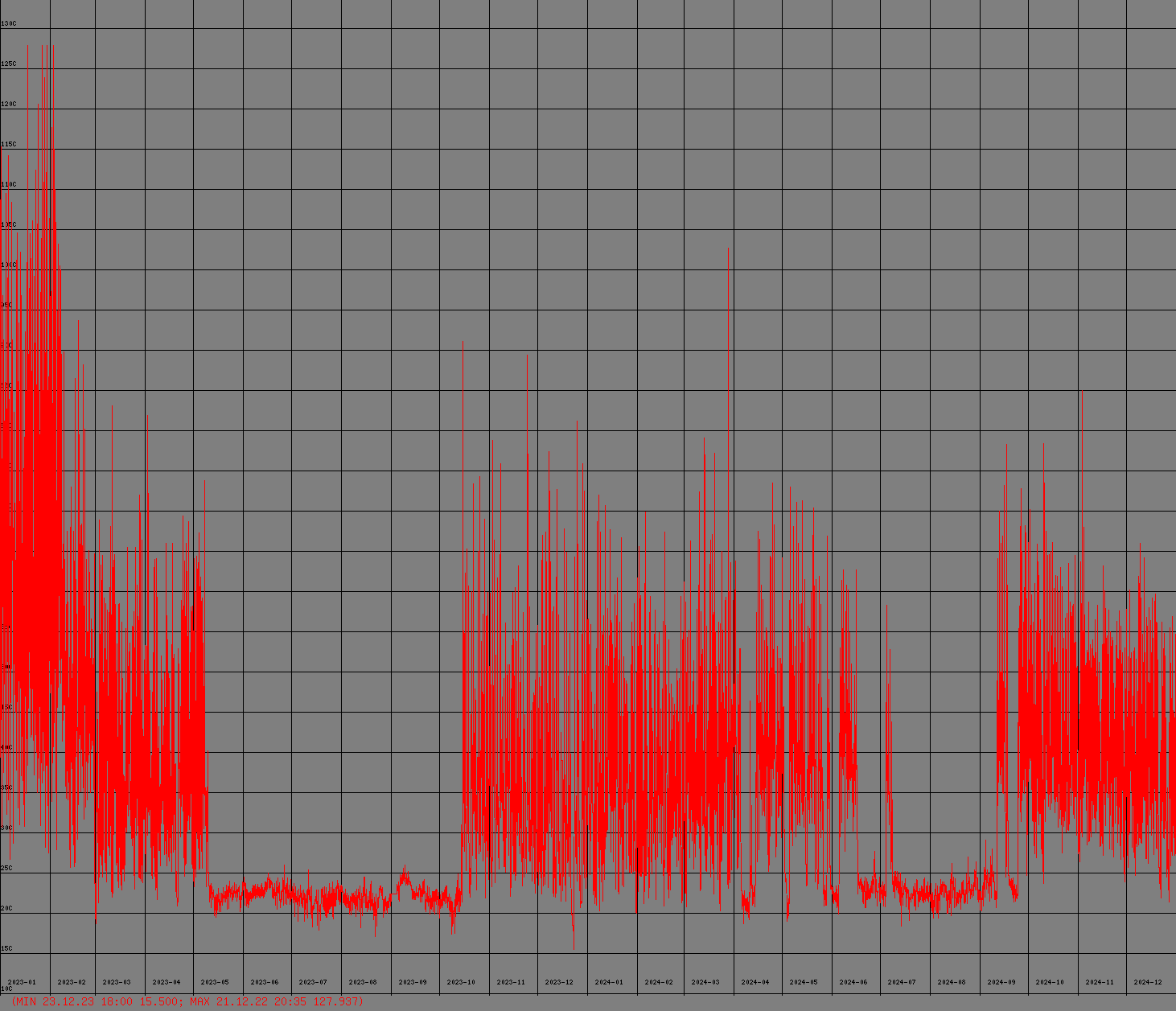
Task: Click the 2024-03 month marker
Action: pyautogui.click(x=705, y=982)
